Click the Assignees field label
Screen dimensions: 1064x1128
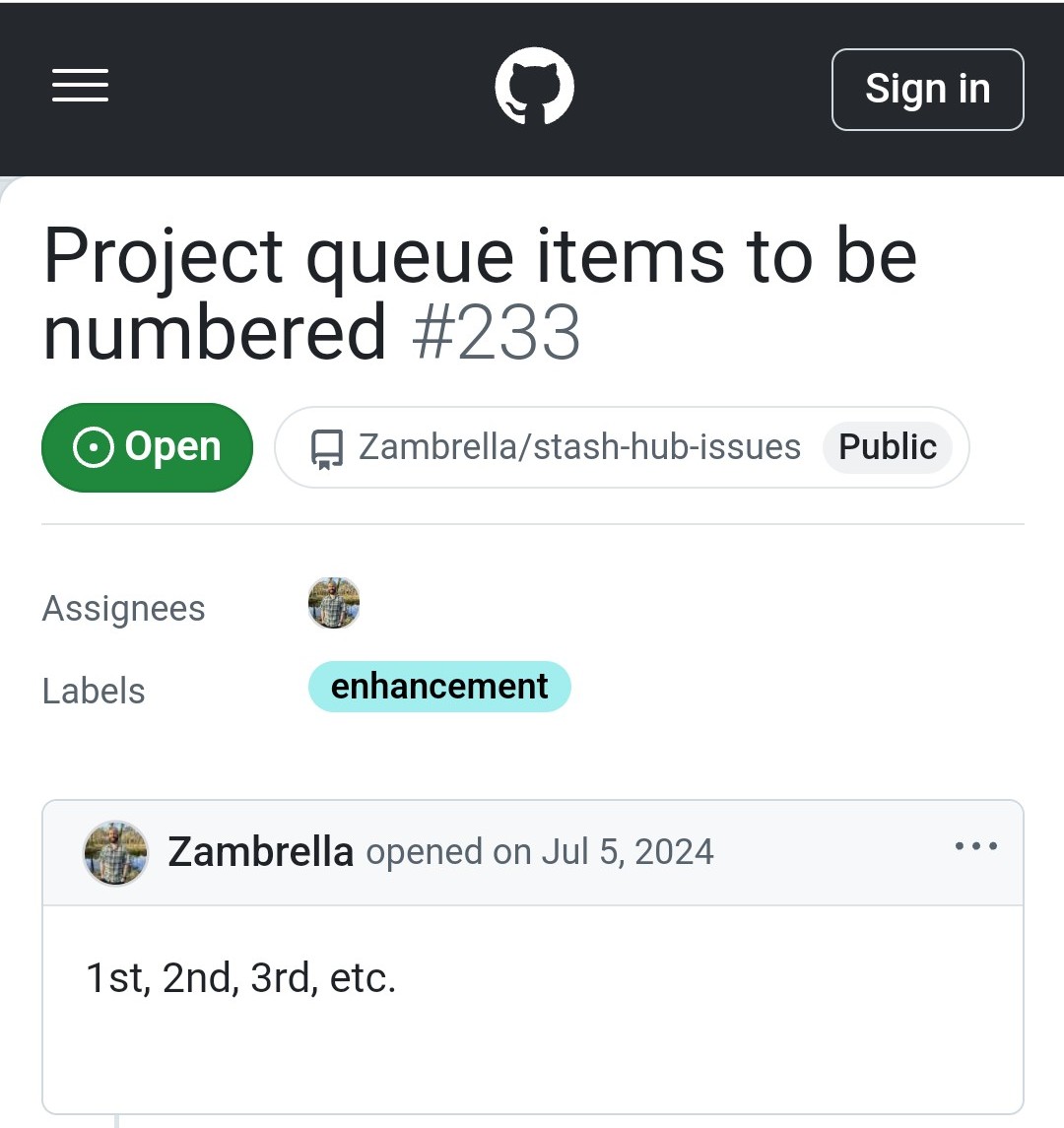tap(123, 609)
